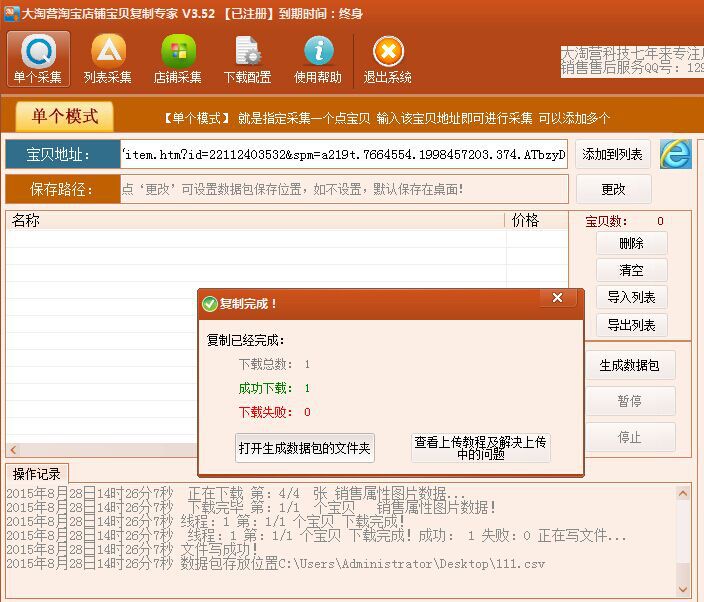Screen dimensions: 704x602
Task: Click the log scrollbar down arrow
Action: coord(683,589)
